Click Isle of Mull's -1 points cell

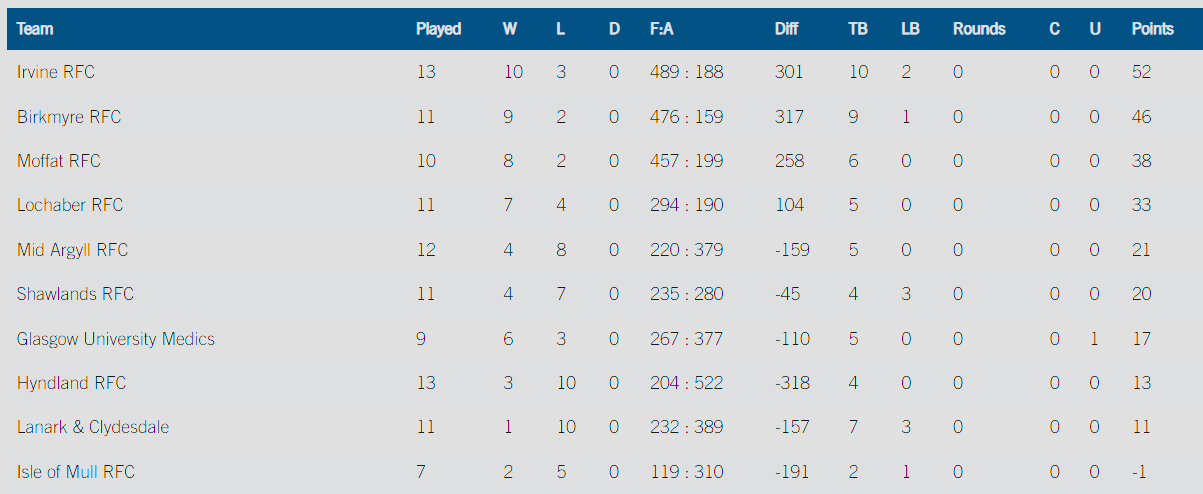tap(1139, 472)
